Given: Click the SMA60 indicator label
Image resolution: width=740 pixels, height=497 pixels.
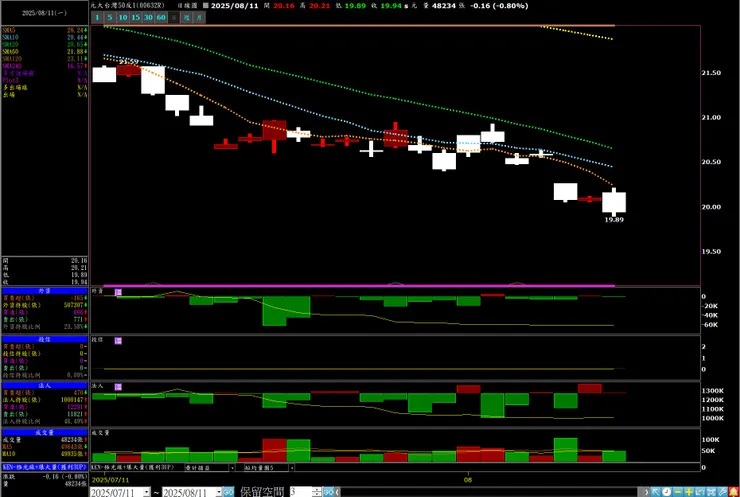Looking at the screenshot, I should [10, 51].
